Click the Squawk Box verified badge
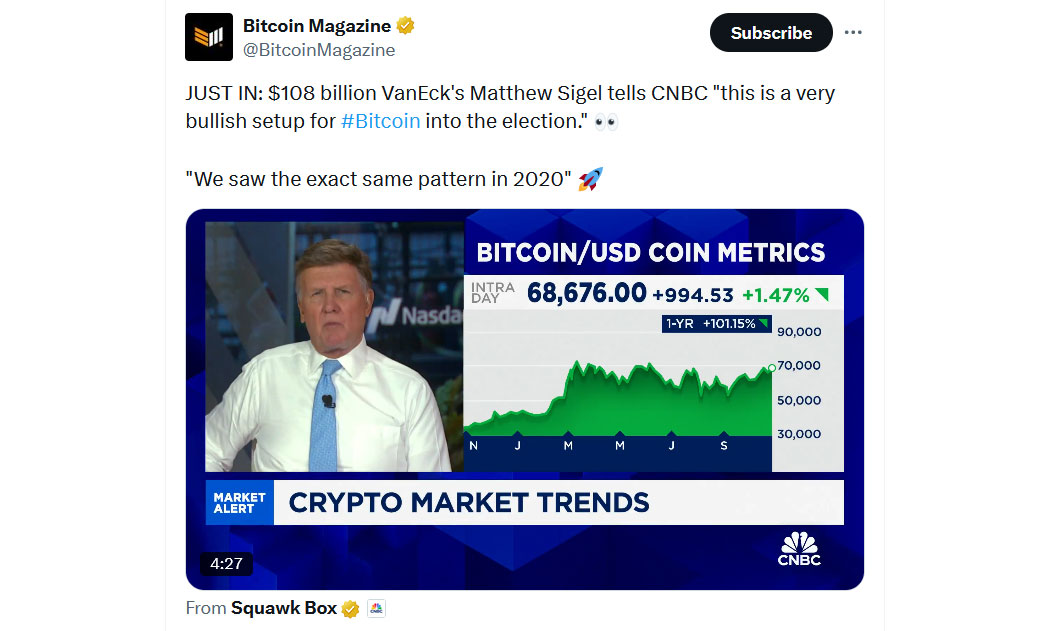 pos(350,609)
